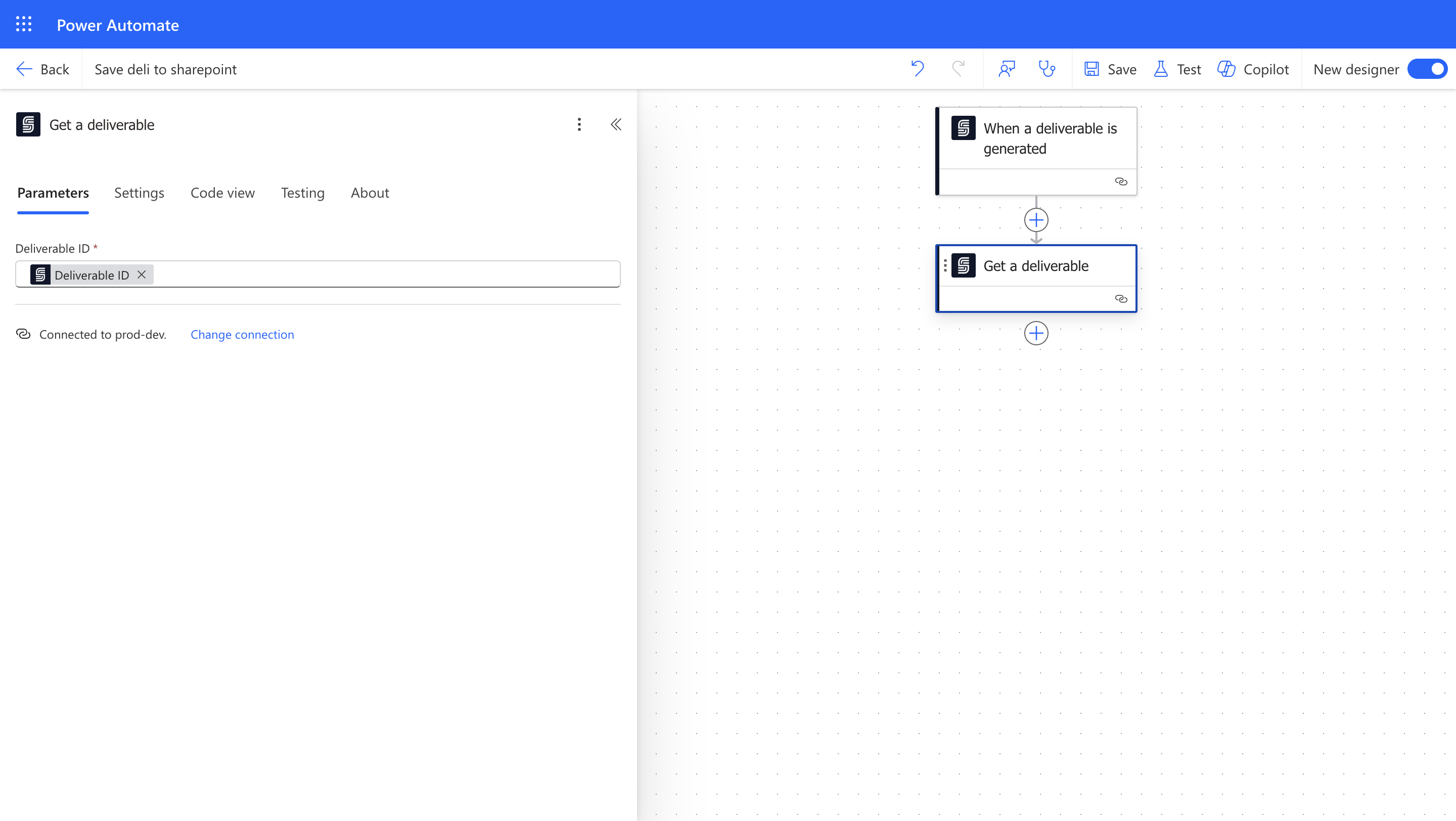The height and width of the screenshot is (821, 1456).
Task: Open the flow checker stethoscope icon
Action: 1047,69
